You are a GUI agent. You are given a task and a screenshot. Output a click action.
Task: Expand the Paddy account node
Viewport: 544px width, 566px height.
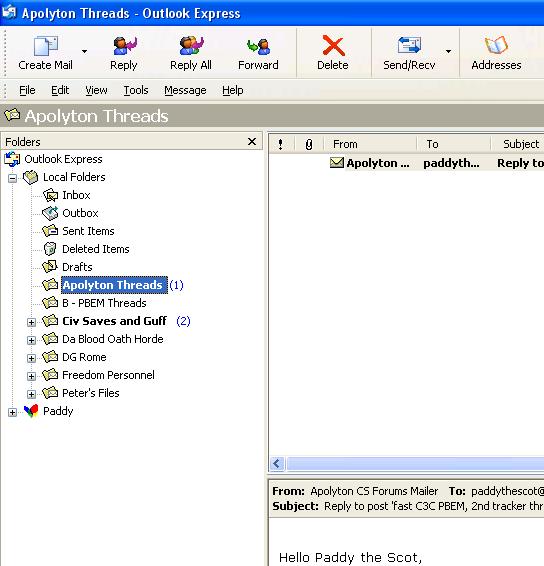click(x=12, y=412)
